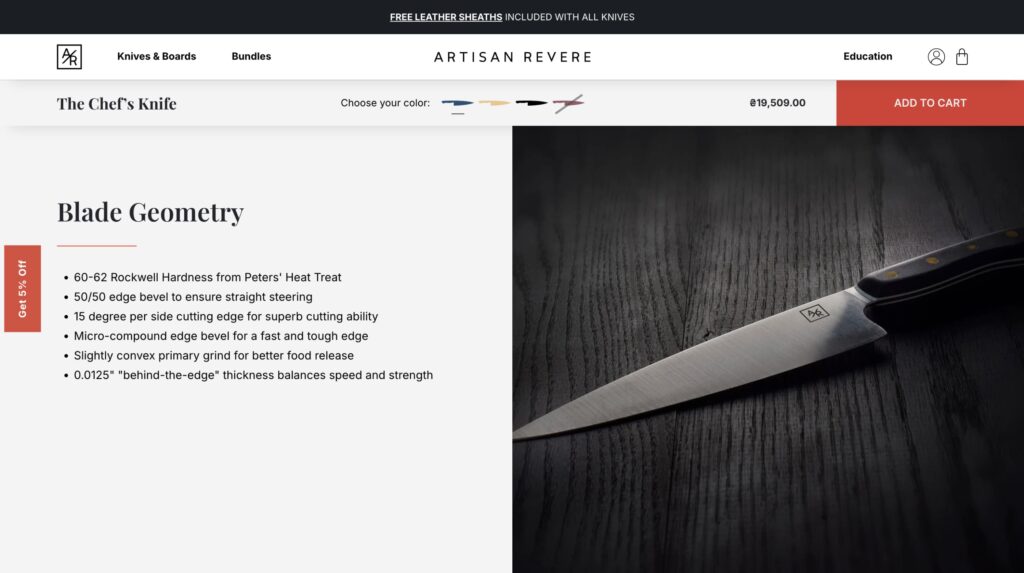Select the blue knife color option

[x=457, y=103]
